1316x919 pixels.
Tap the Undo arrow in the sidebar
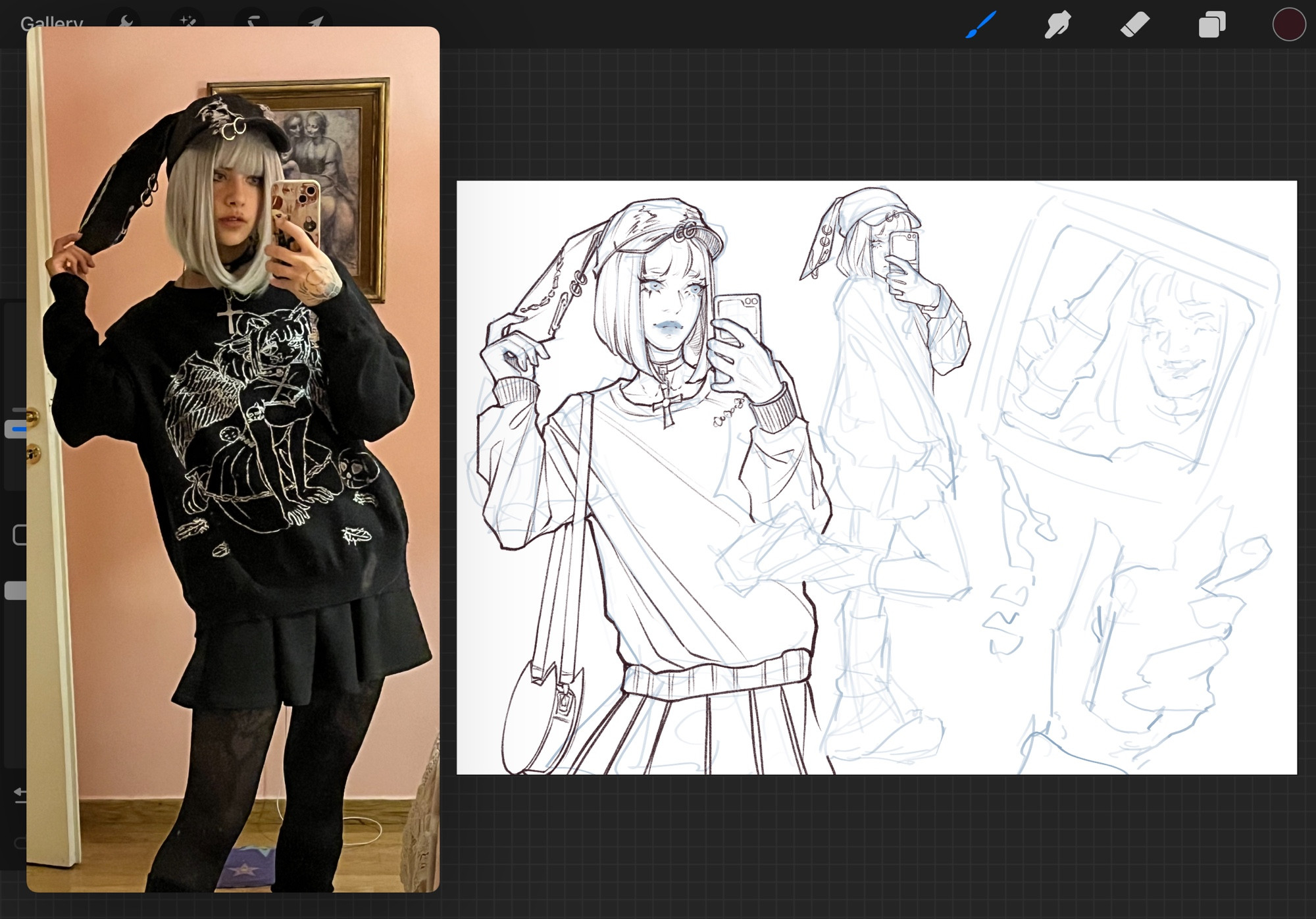pos(20,795)
